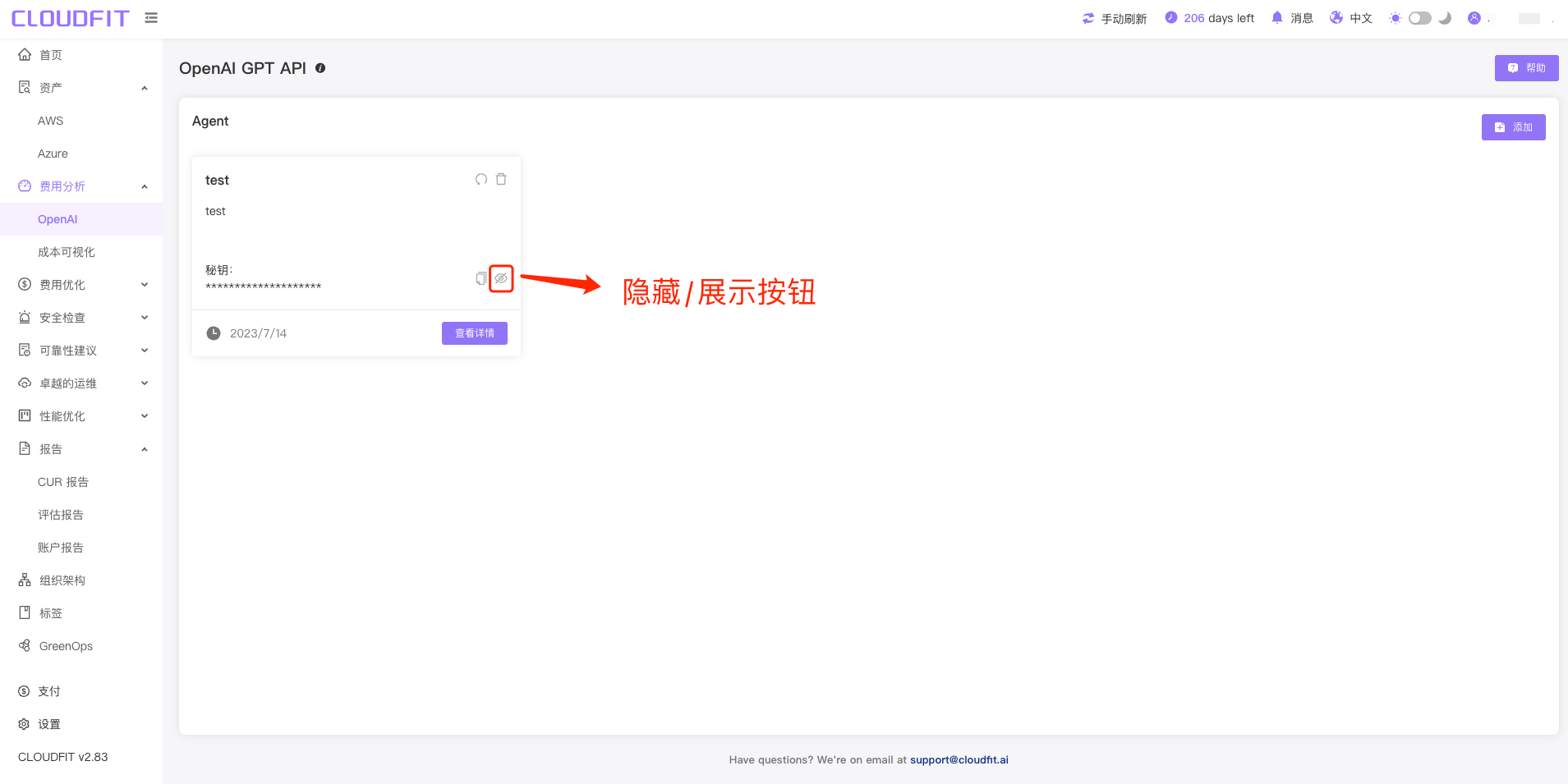Delete the test agent with trash icon
This screenshot has height=784, width=1568.
pyautogui.click(x=501, y=179)
